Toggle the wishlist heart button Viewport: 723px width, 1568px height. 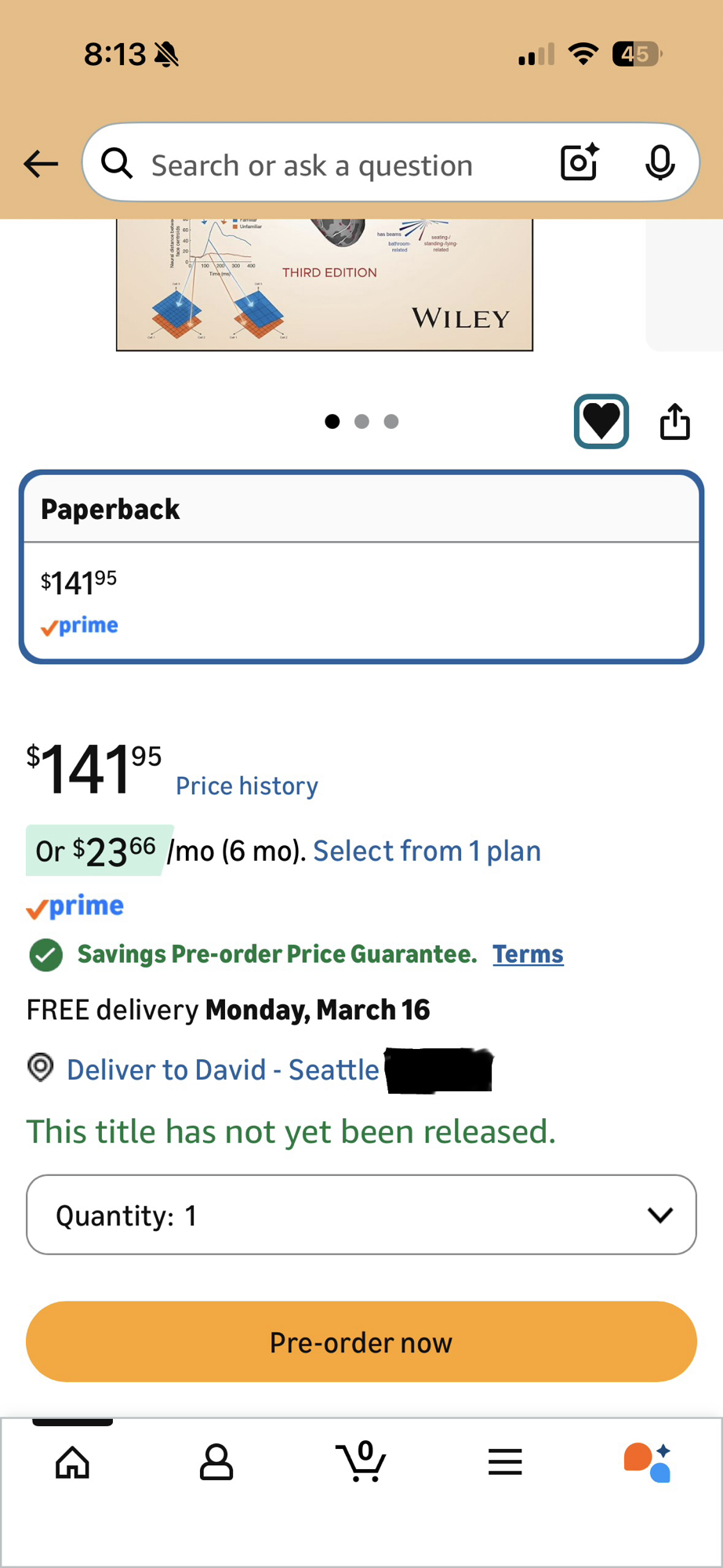click(x=601, y=422)
